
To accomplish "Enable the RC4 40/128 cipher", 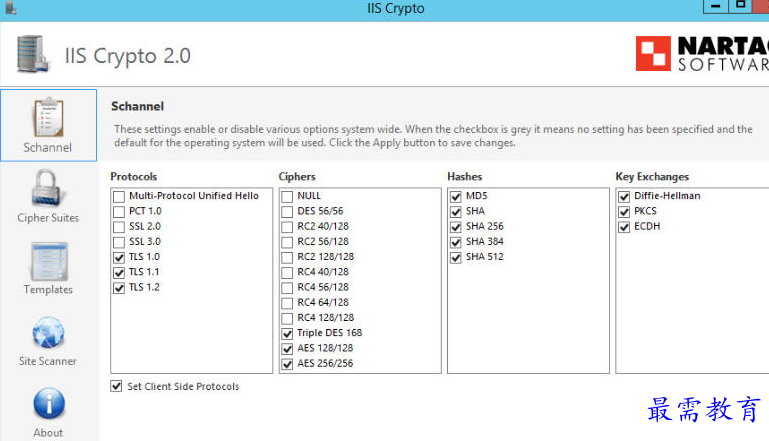I will coord(287,273).
